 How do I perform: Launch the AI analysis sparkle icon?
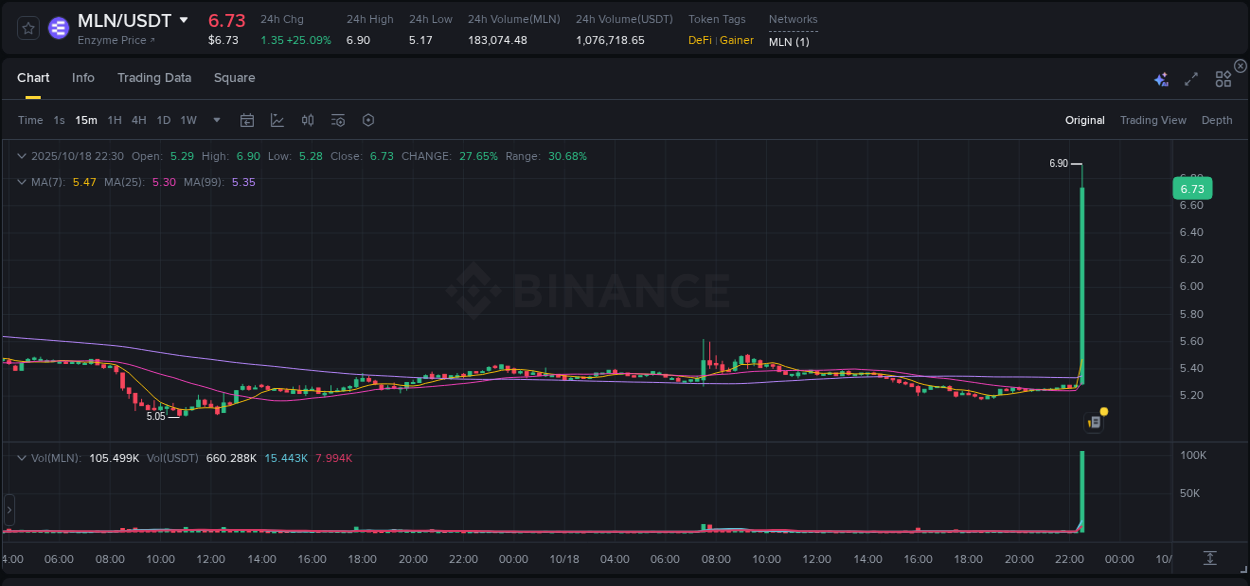click(x=1160, y=77)
